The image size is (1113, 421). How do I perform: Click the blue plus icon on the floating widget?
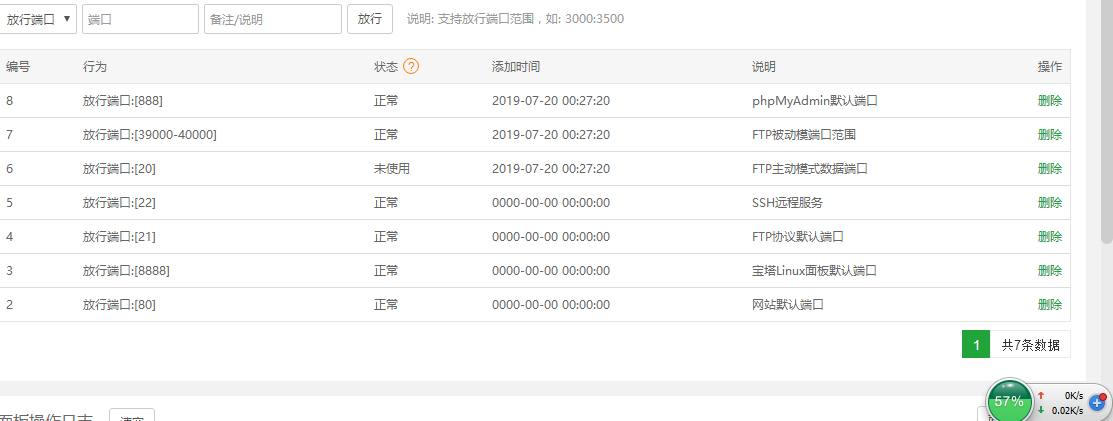tap(1097, 402)
